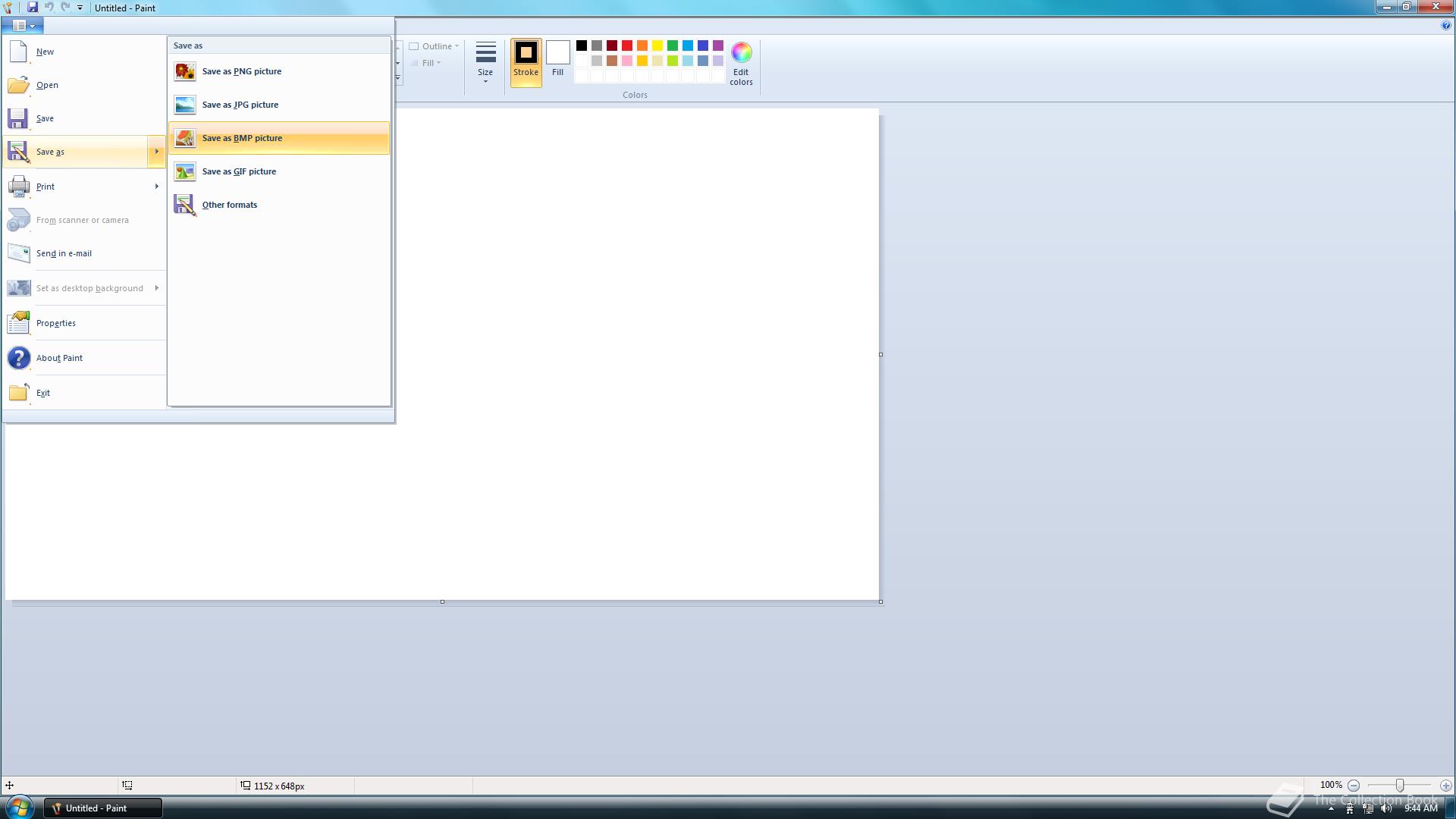The width and height of the screenshot is (1456, 819).
Task: Choose Save as JPG picture
Action: click(279, 105)
